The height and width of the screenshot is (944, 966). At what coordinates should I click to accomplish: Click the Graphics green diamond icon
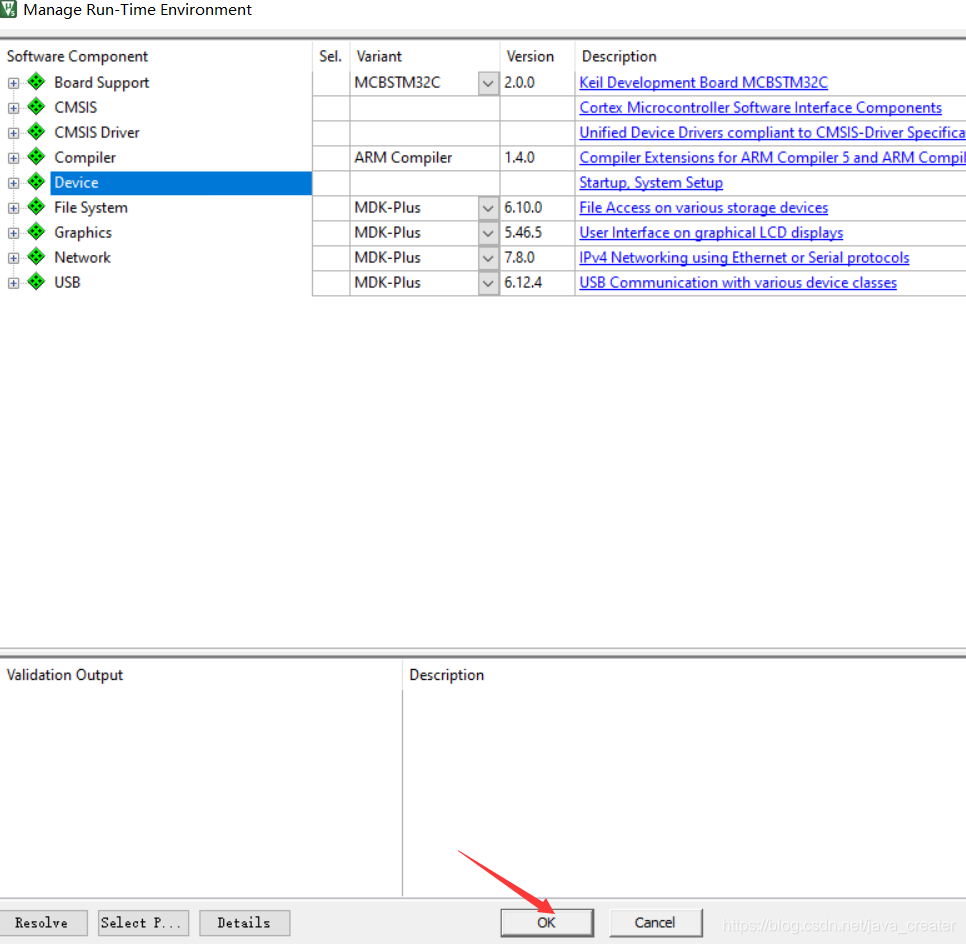point(36,232)
